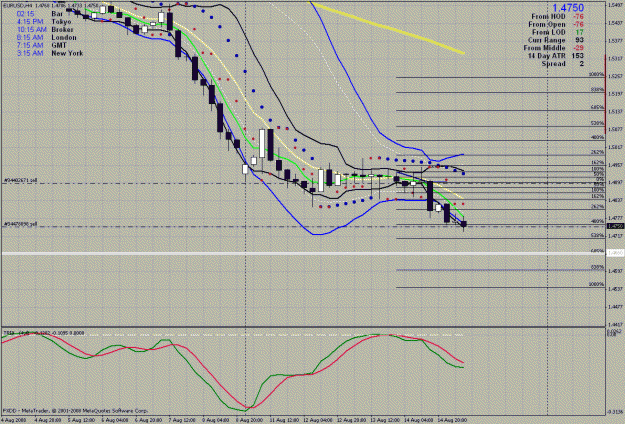Image resolution: width=625 pixels, height=424 pixels.
Task: Click the large blue 1.4750 price readout
Action: click(568, 8)
